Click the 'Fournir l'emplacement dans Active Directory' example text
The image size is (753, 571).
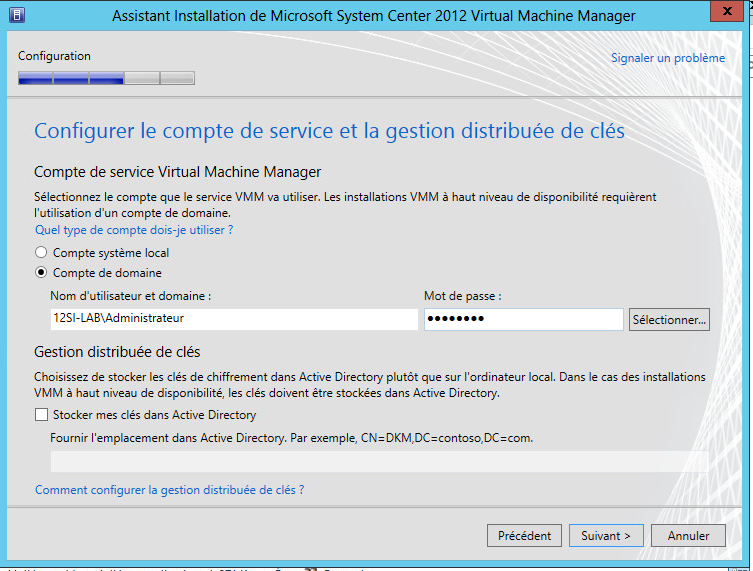[291, 438]
